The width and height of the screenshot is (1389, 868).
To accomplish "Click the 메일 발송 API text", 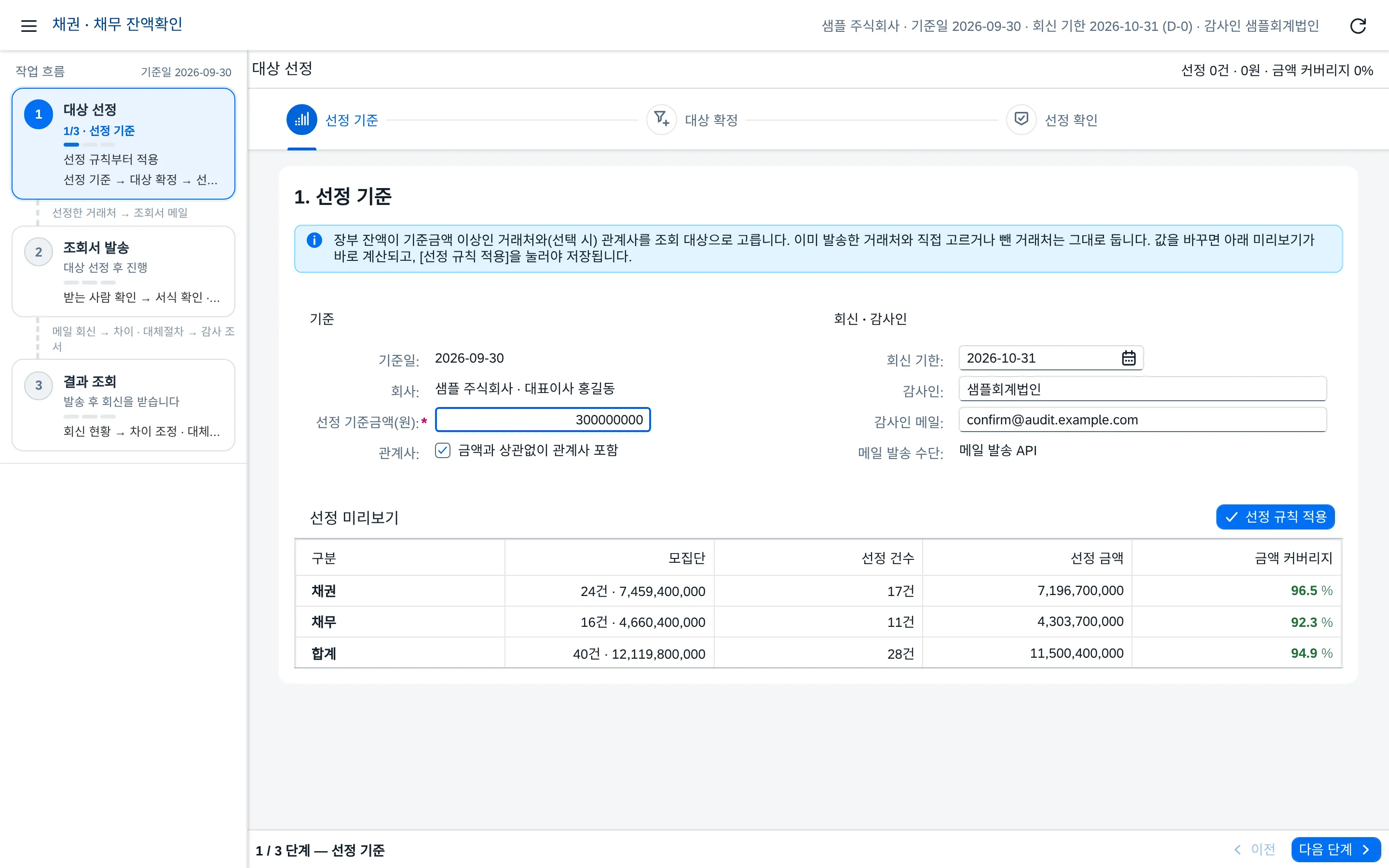I will point(997,451).
